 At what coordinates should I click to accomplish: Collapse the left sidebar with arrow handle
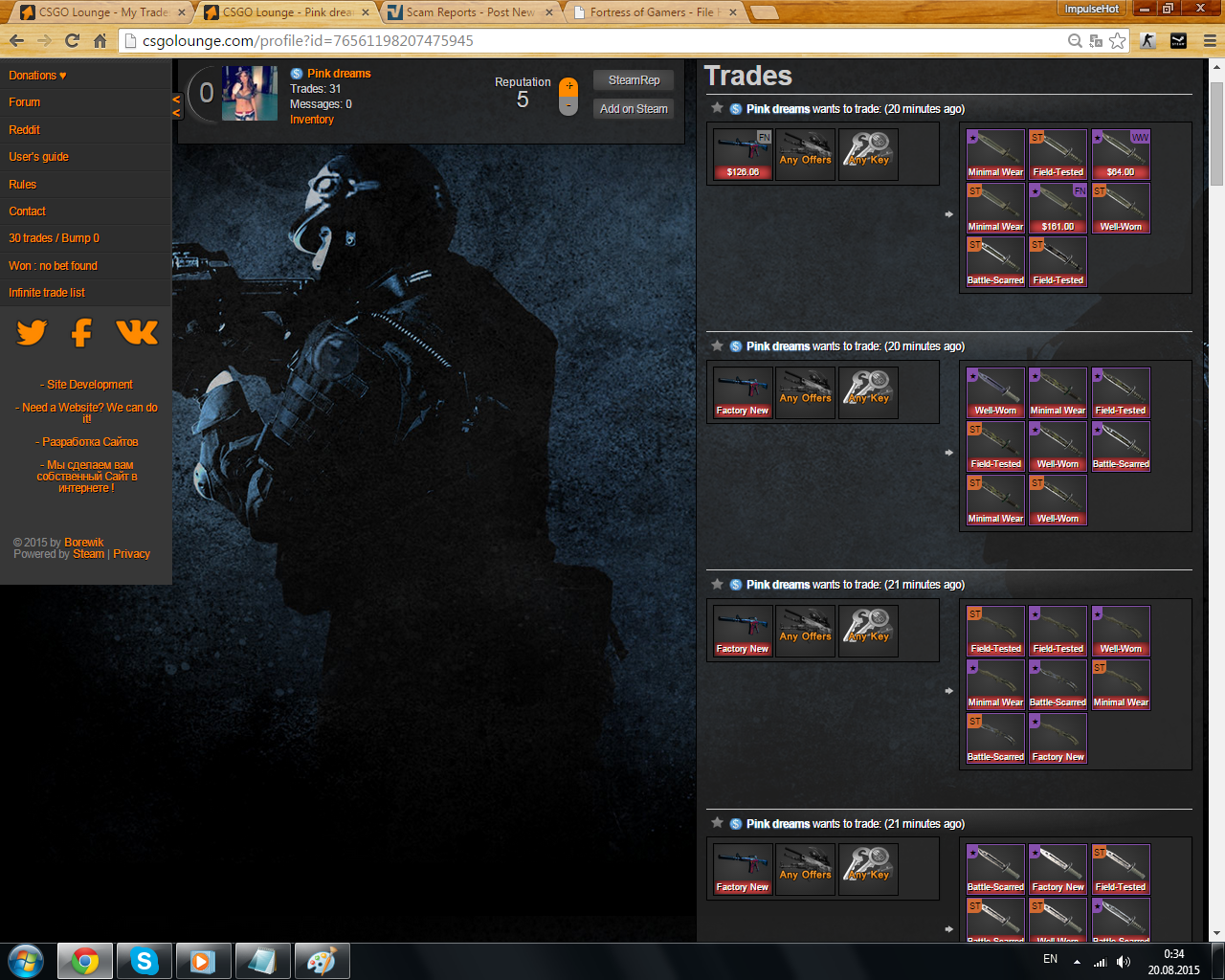tap(176, 105)
